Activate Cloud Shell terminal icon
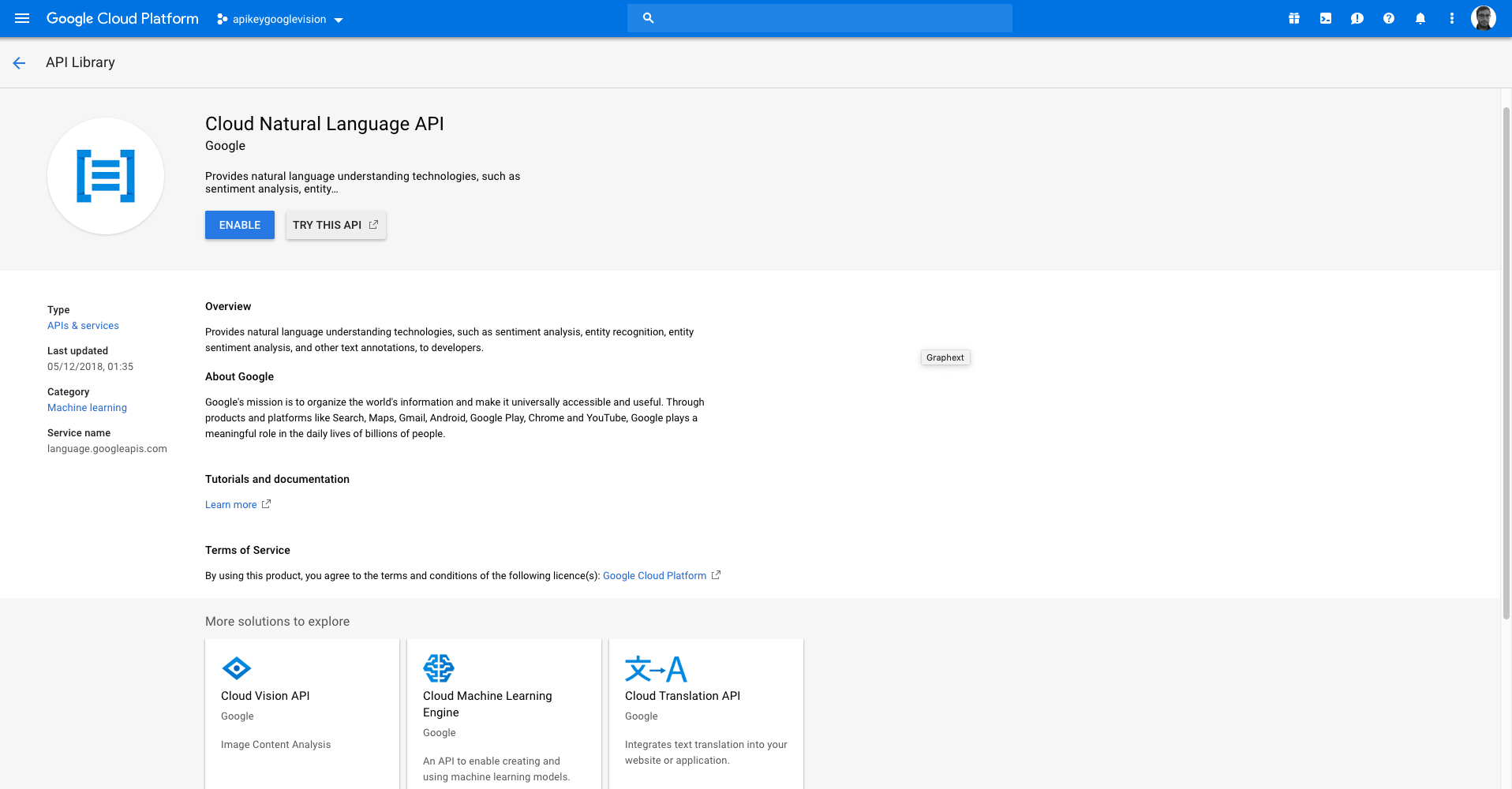This screenshot has width=1512, height=789. click(1326, 18)
